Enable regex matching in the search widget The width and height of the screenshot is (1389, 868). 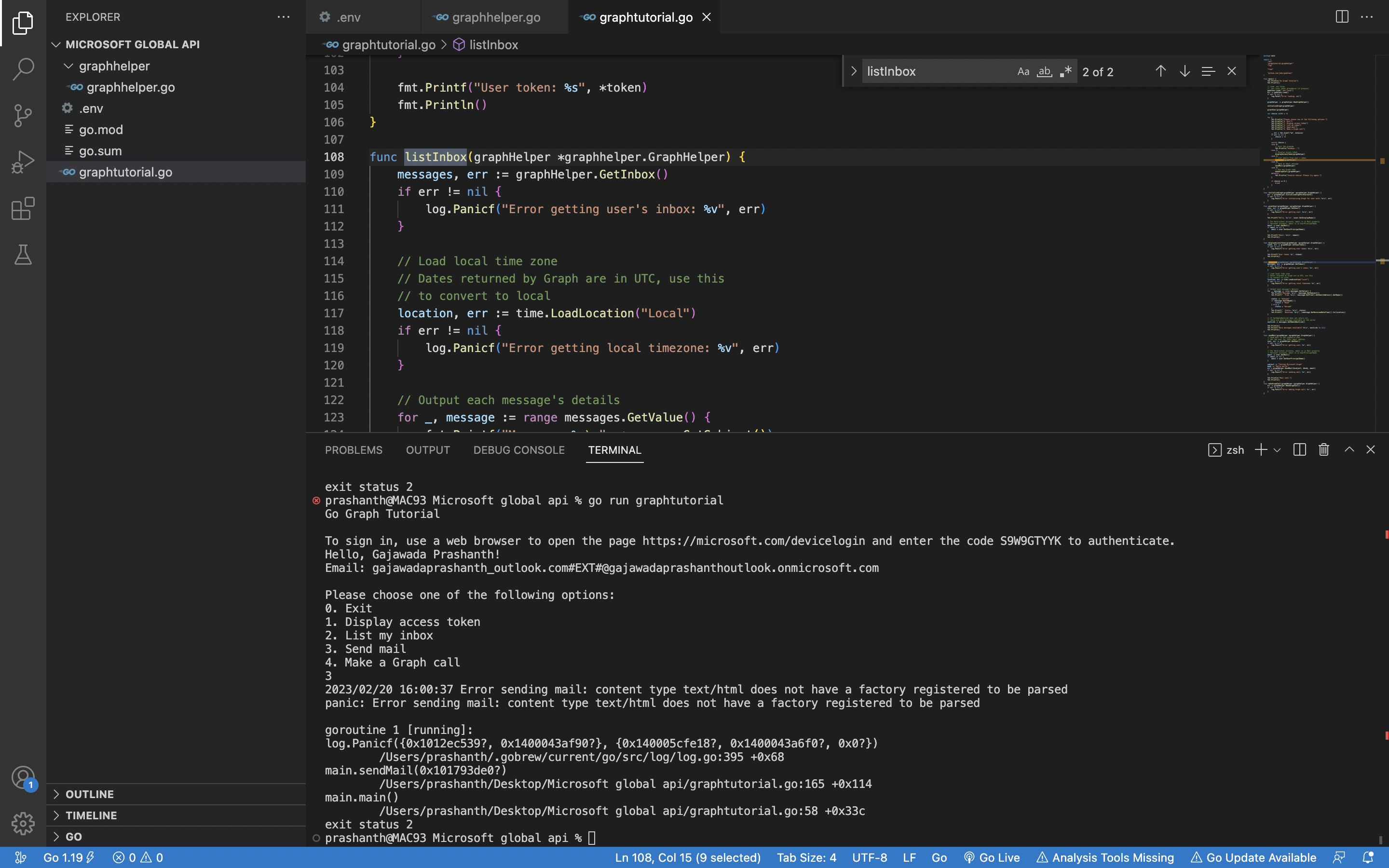tap(1066, 71)
